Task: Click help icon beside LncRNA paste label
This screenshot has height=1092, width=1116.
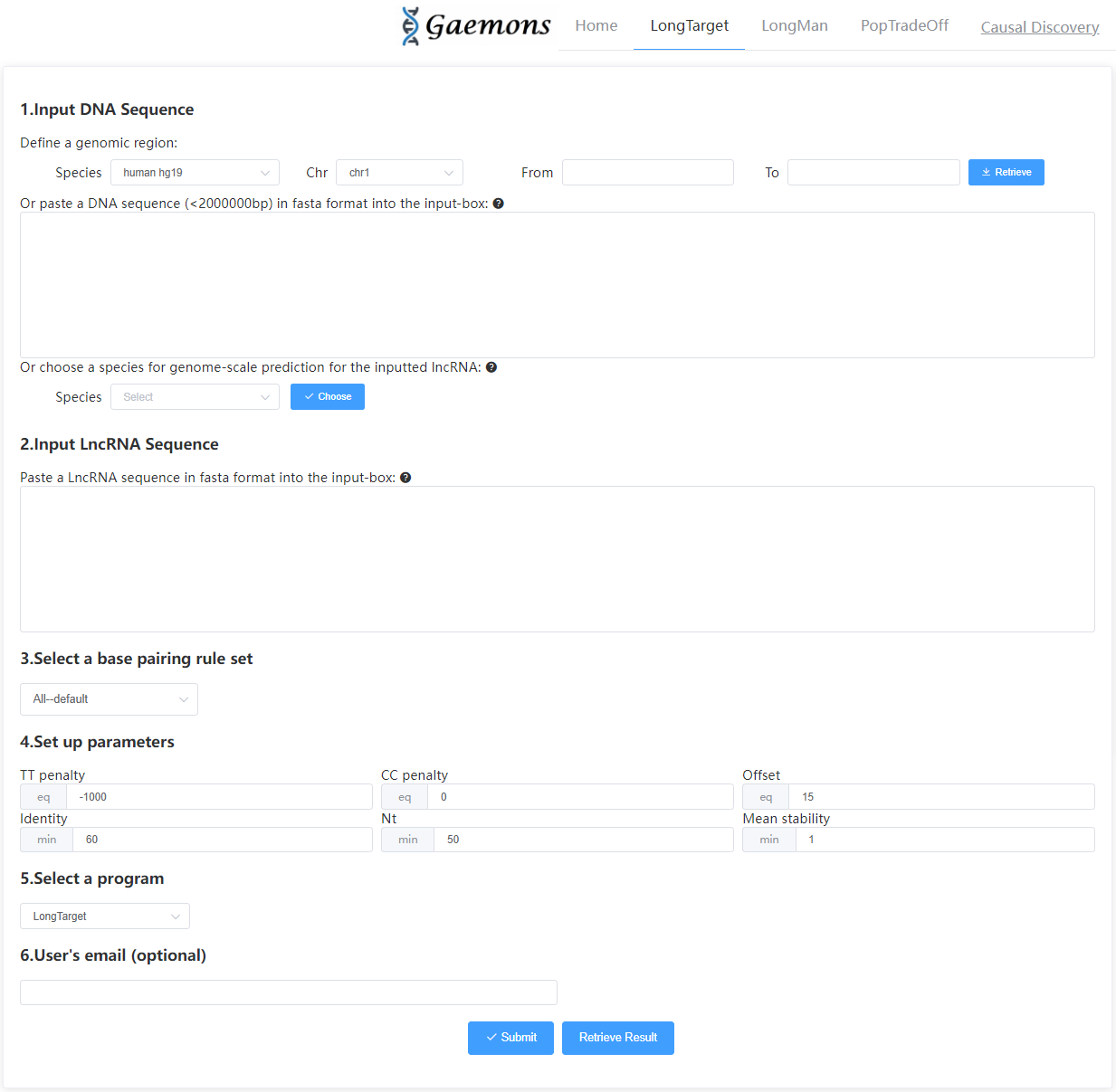Action: pos(405,478)
